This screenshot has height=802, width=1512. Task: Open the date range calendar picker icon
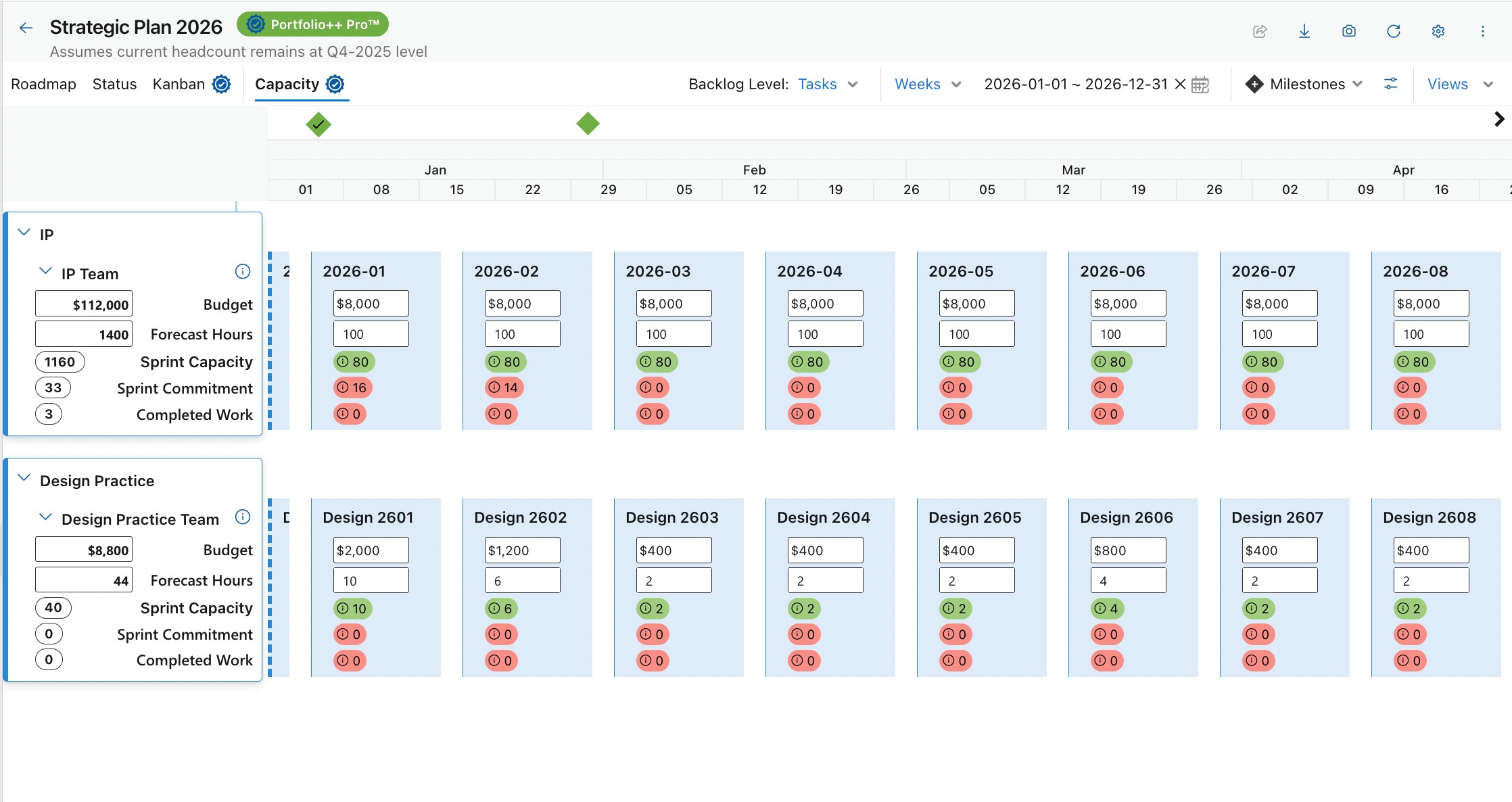[x=1200, y=85]
